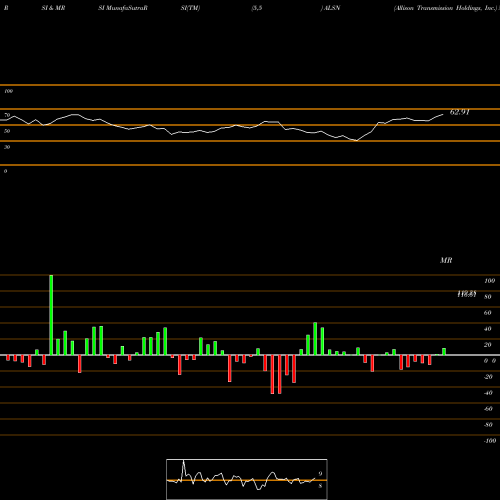Click the '80' label on MR axis
The image size is (500, 500).
coord(488,297)
